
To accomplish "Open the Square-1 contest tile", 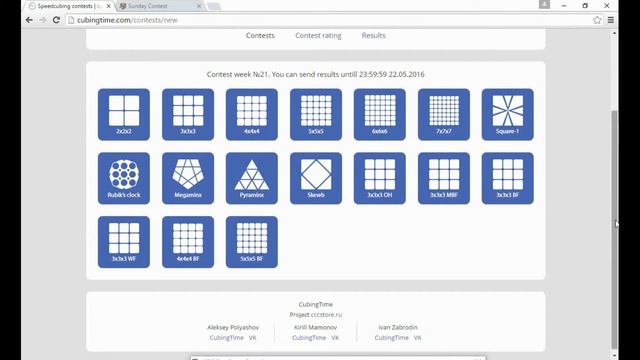I will tap(508, 115).
